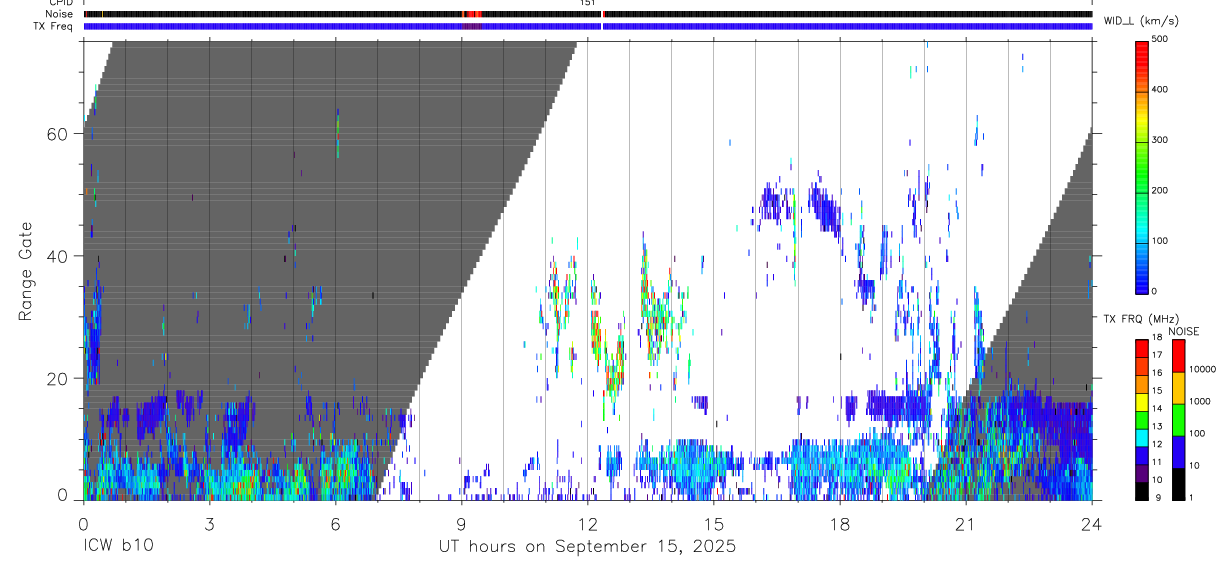Click the blue TX Freq strip at top
Image resolution: width=1228 pixels, height=567 pixels.
click(588, 26)
